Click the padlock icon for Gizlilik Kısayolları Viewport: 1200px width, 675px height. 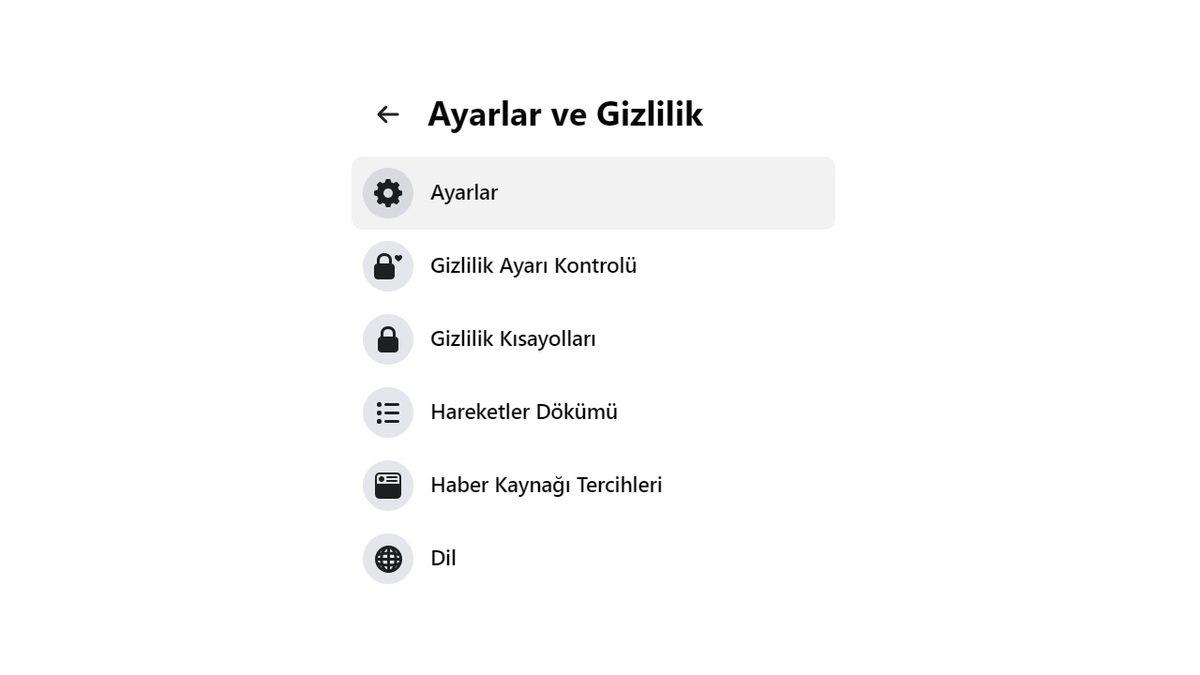[x=387, y=338]
